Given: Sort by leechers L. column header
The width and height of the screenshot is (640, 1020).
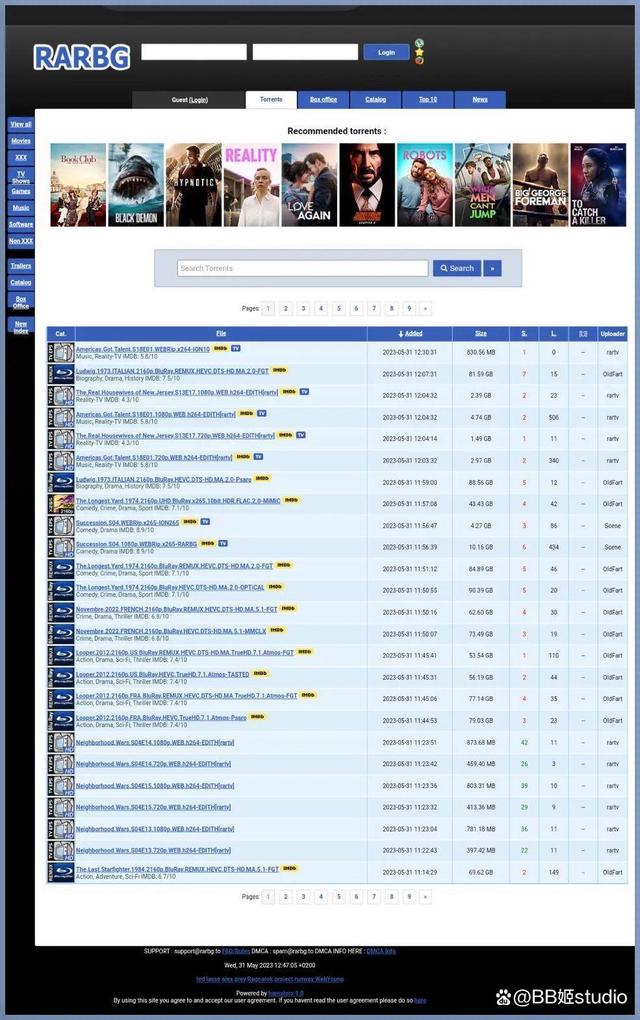Looking at the screenshot, I should [x=553, y=334].
